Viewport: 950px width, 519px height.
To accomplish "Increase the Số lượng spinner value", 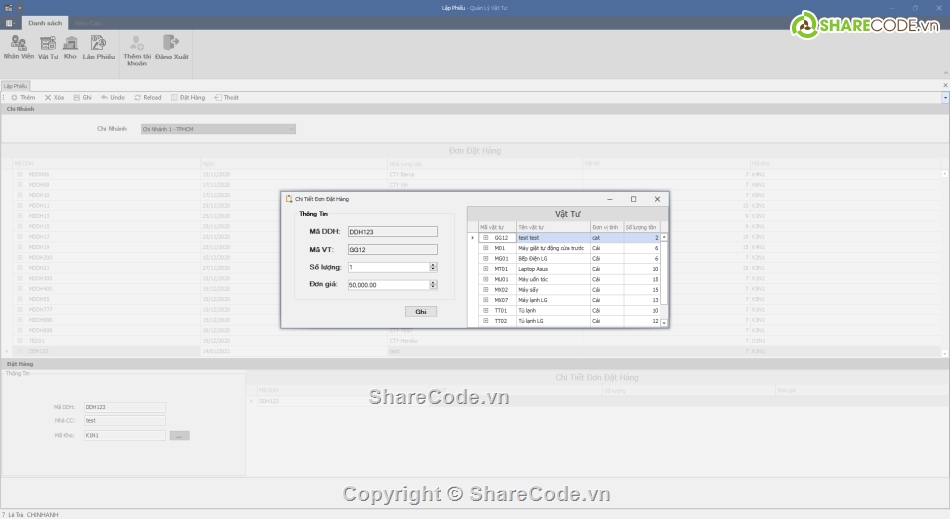I will 433,265.
